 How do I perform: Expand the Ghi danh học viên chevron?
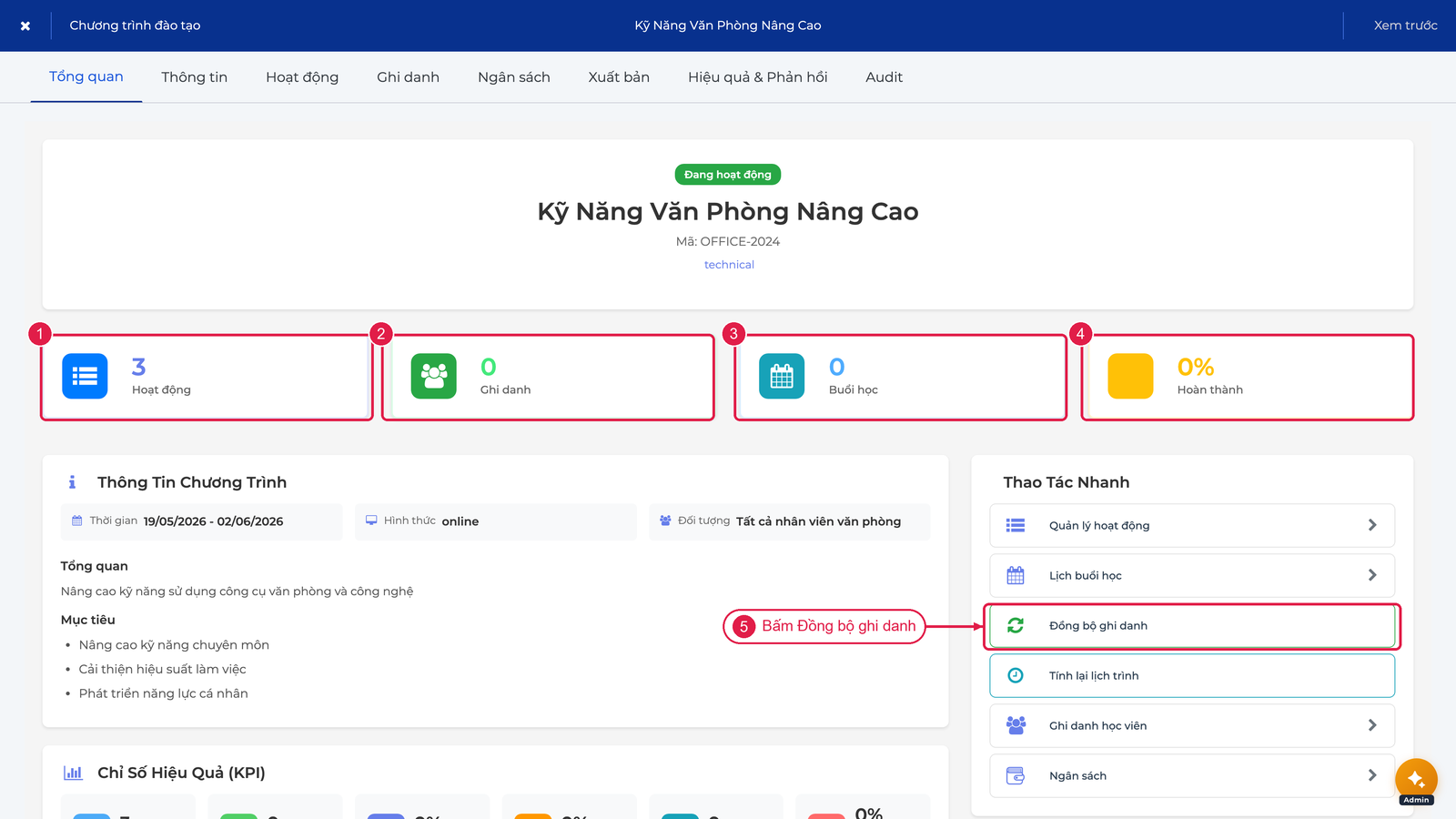(1372, 725)
